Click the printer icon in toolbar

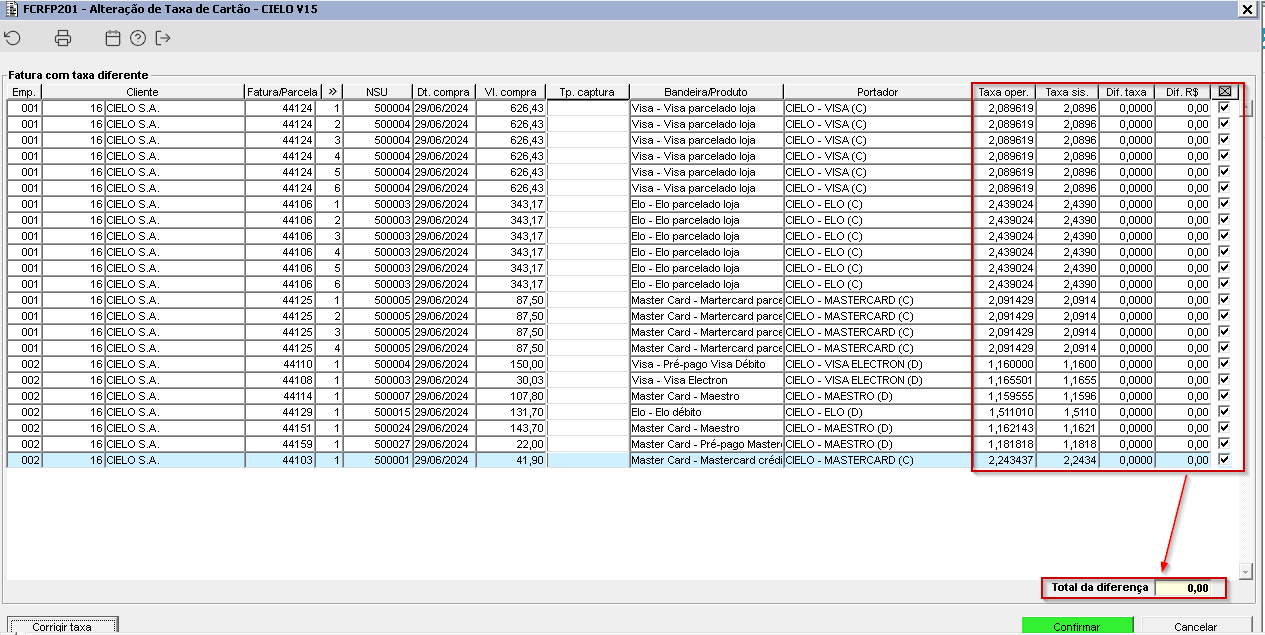coord(63,38)
